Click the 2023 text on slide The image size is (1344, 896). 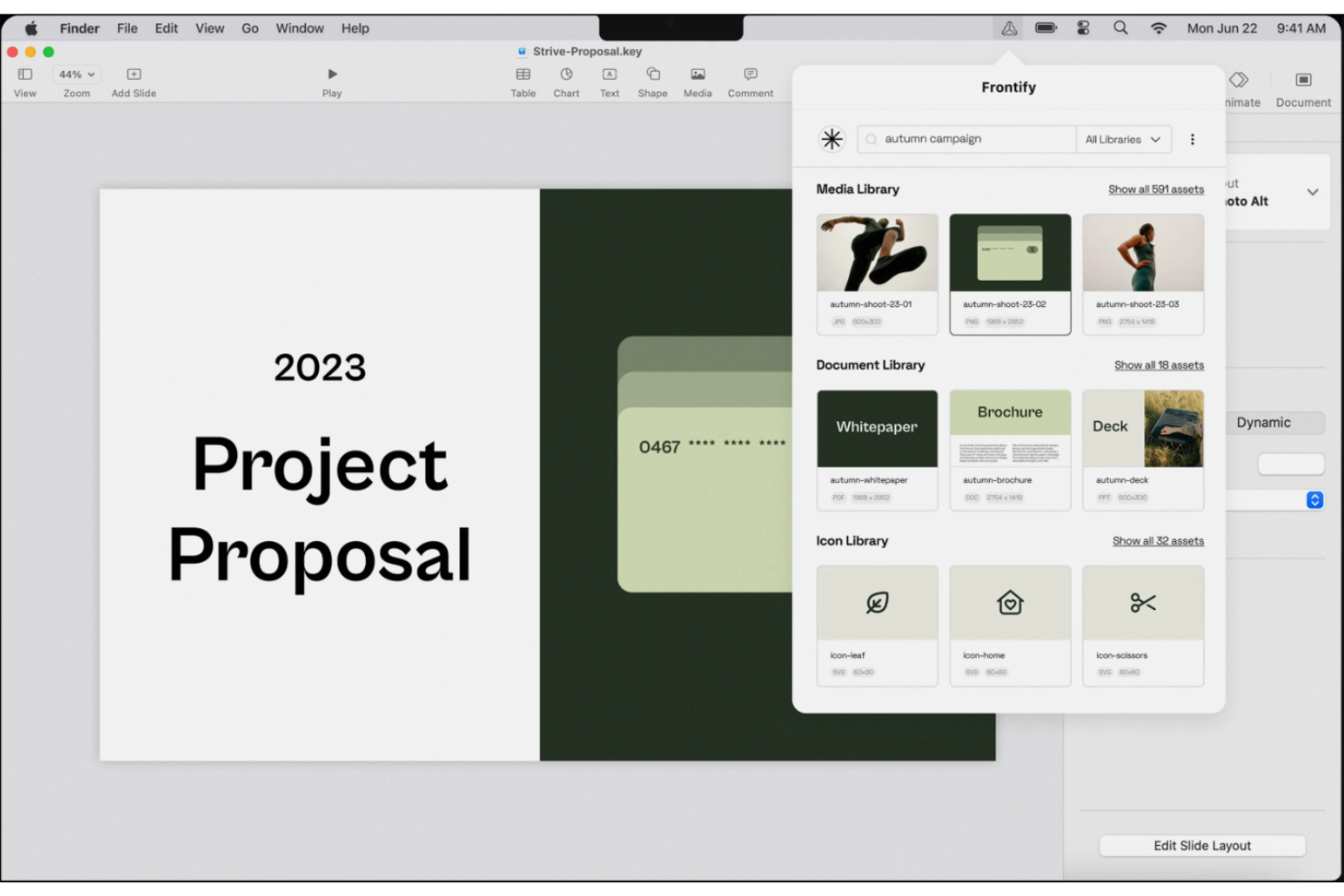tap(320, 368)
